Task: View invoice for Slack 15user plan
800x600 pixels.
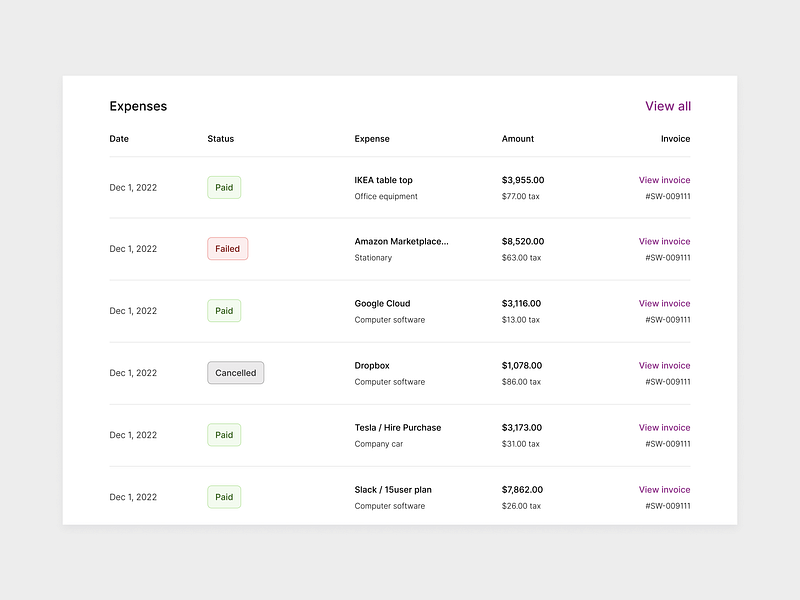Action: [x=664, y=489]
